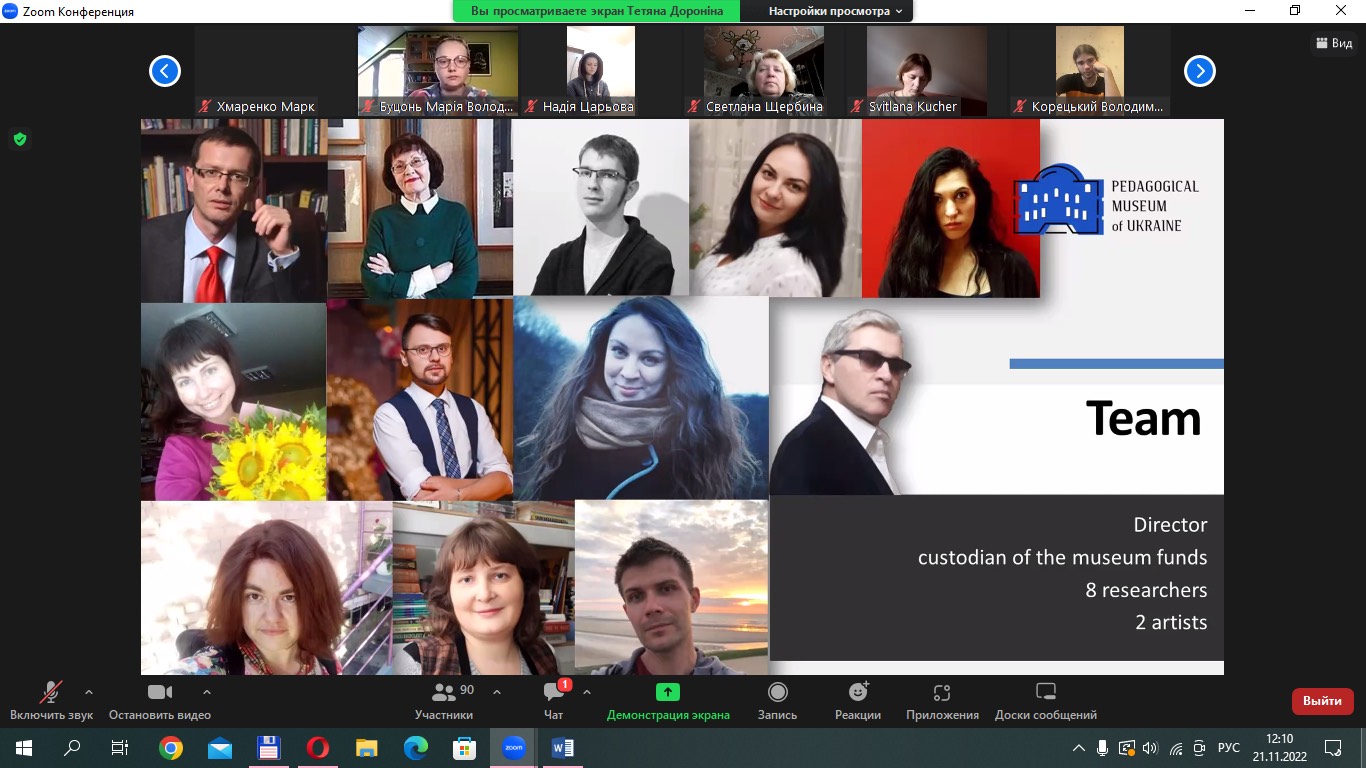Expand arrow next to Участники
The width and height of the screenshot is (1366, 768).
pos(497,692)
